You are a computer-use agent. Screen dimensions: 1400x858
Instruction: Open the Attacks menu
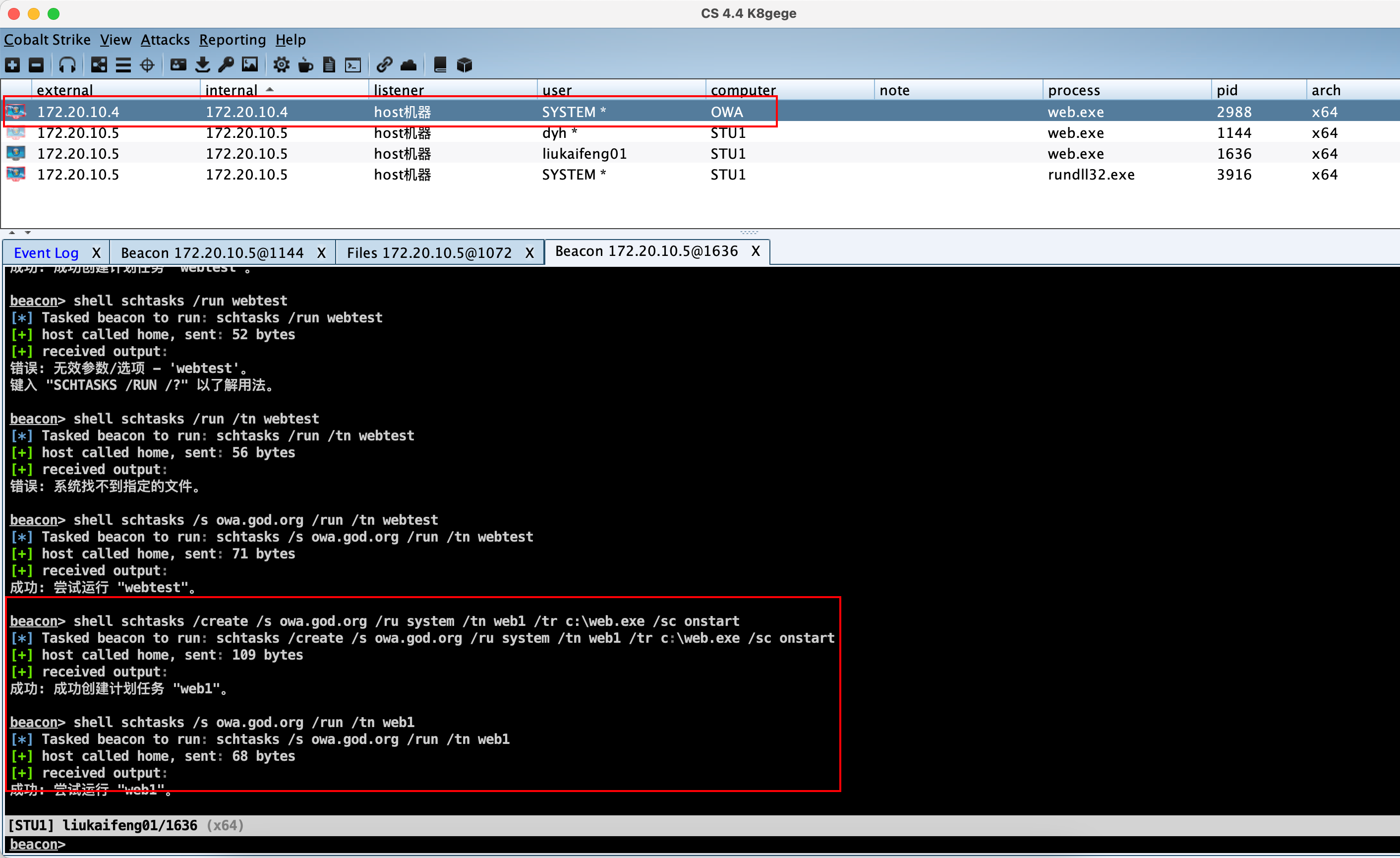pos(165,40)
